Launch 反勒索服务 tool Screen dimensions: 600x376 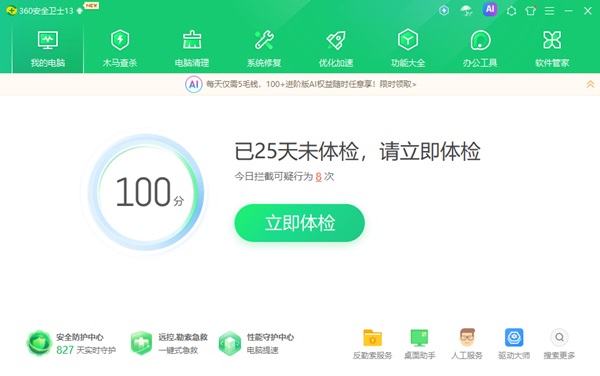(x=372, y=344)
